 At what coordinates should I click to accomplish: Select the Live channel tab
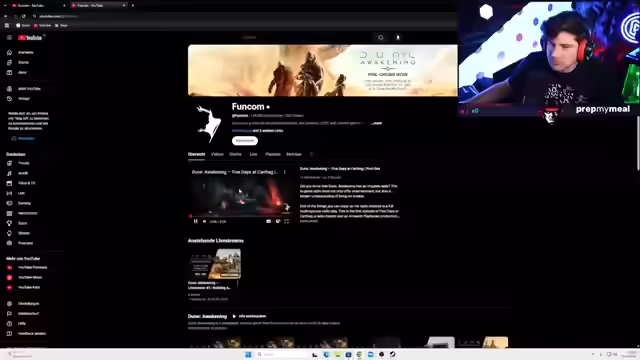pos(253,154)
